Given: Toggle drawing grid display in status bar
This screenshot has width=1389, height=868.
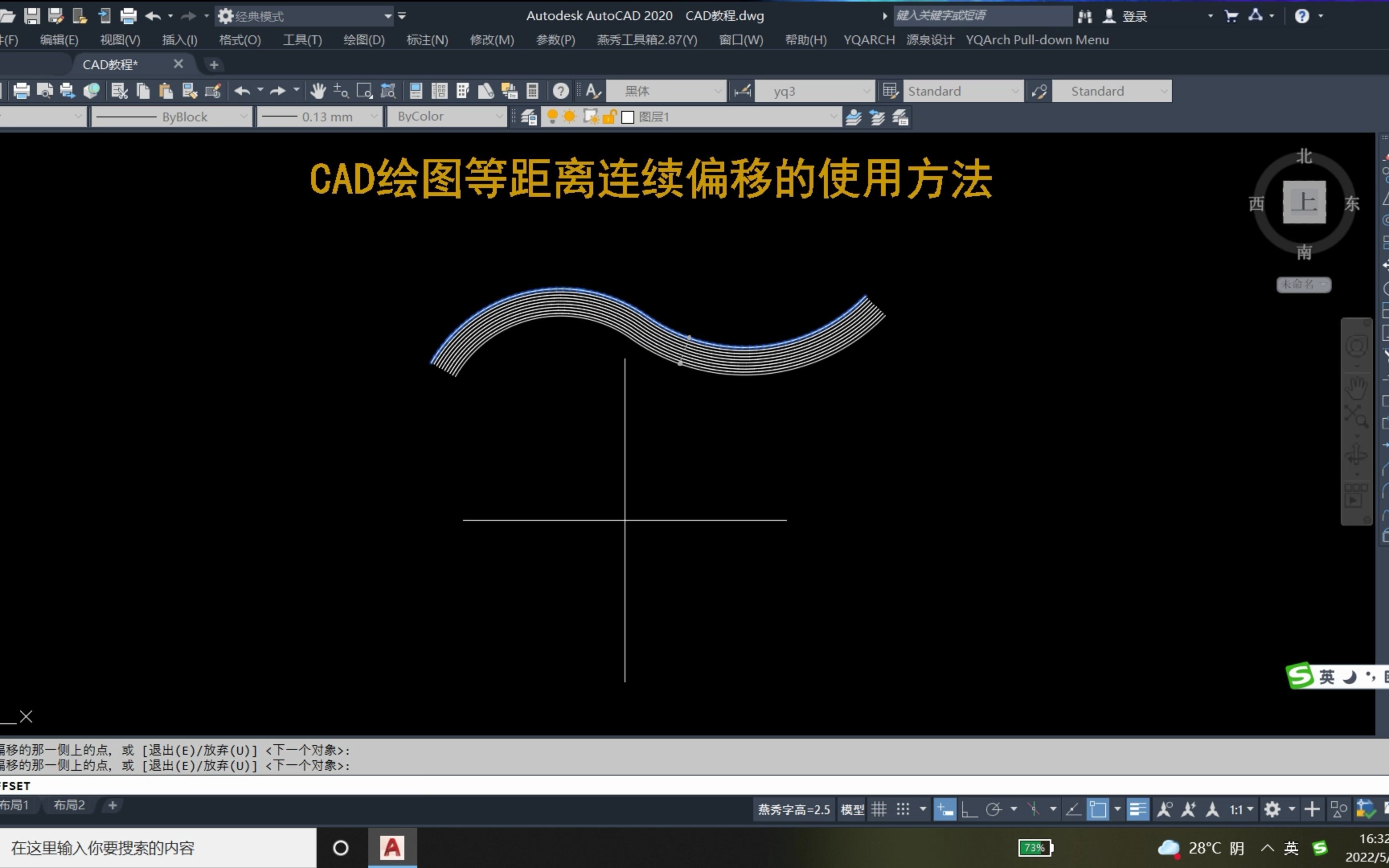Looking at the screenshot, I should click(x=879, y=809).
